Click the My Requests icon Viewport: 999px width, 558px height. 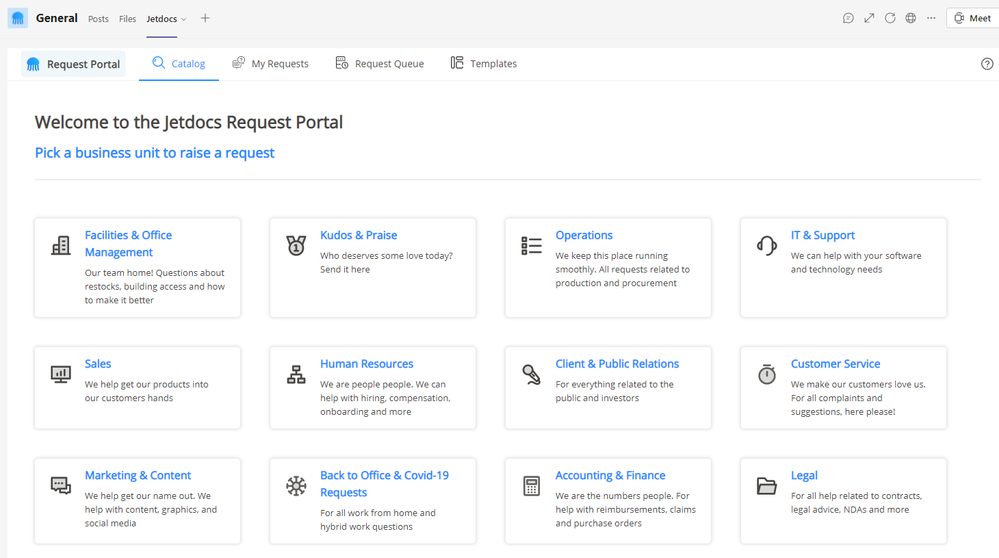click(238, 62)
